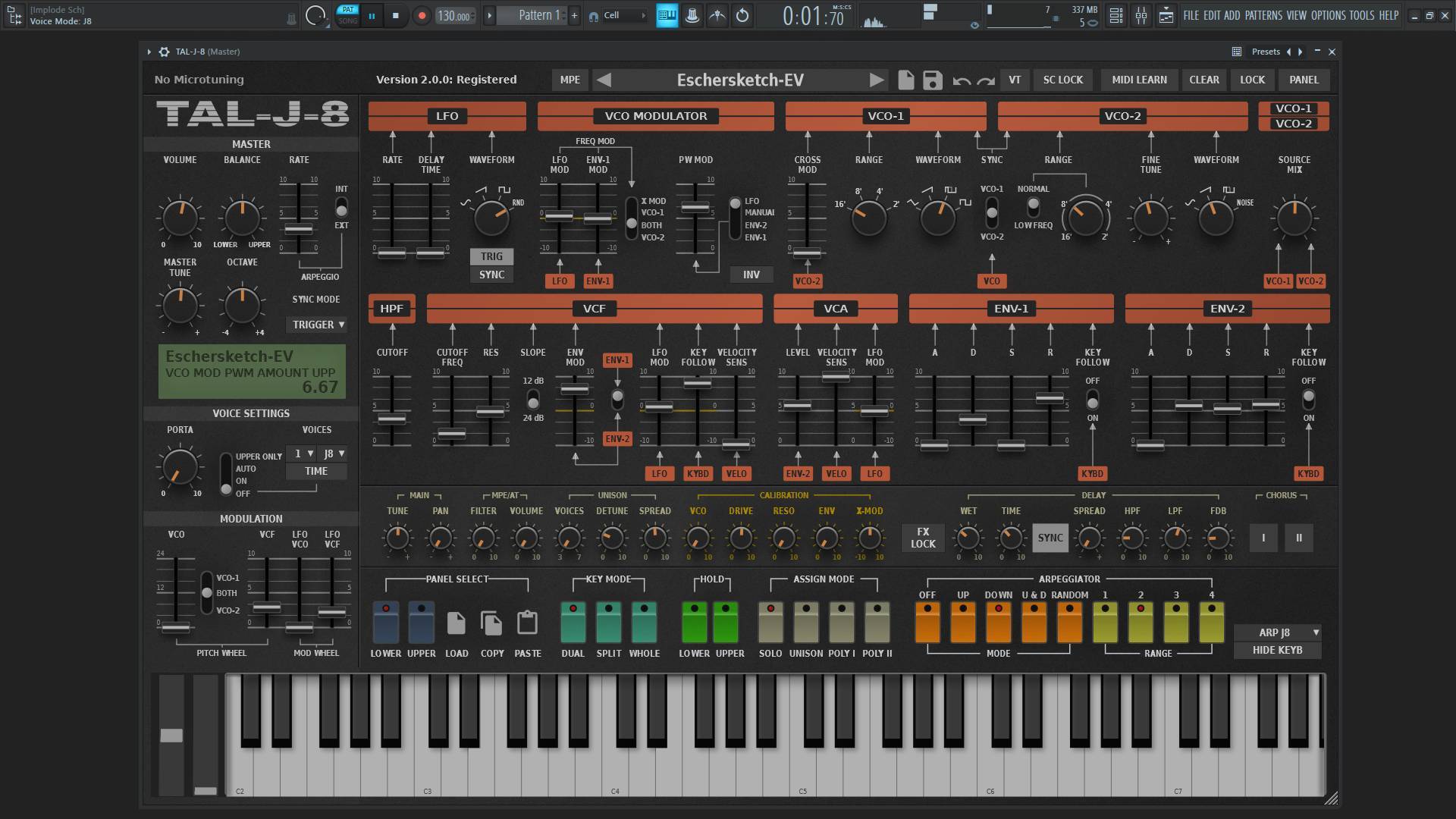1456x819 pixels.
Task: Open plugin settings gear icon in title bar
Action: tap(164, 52)
